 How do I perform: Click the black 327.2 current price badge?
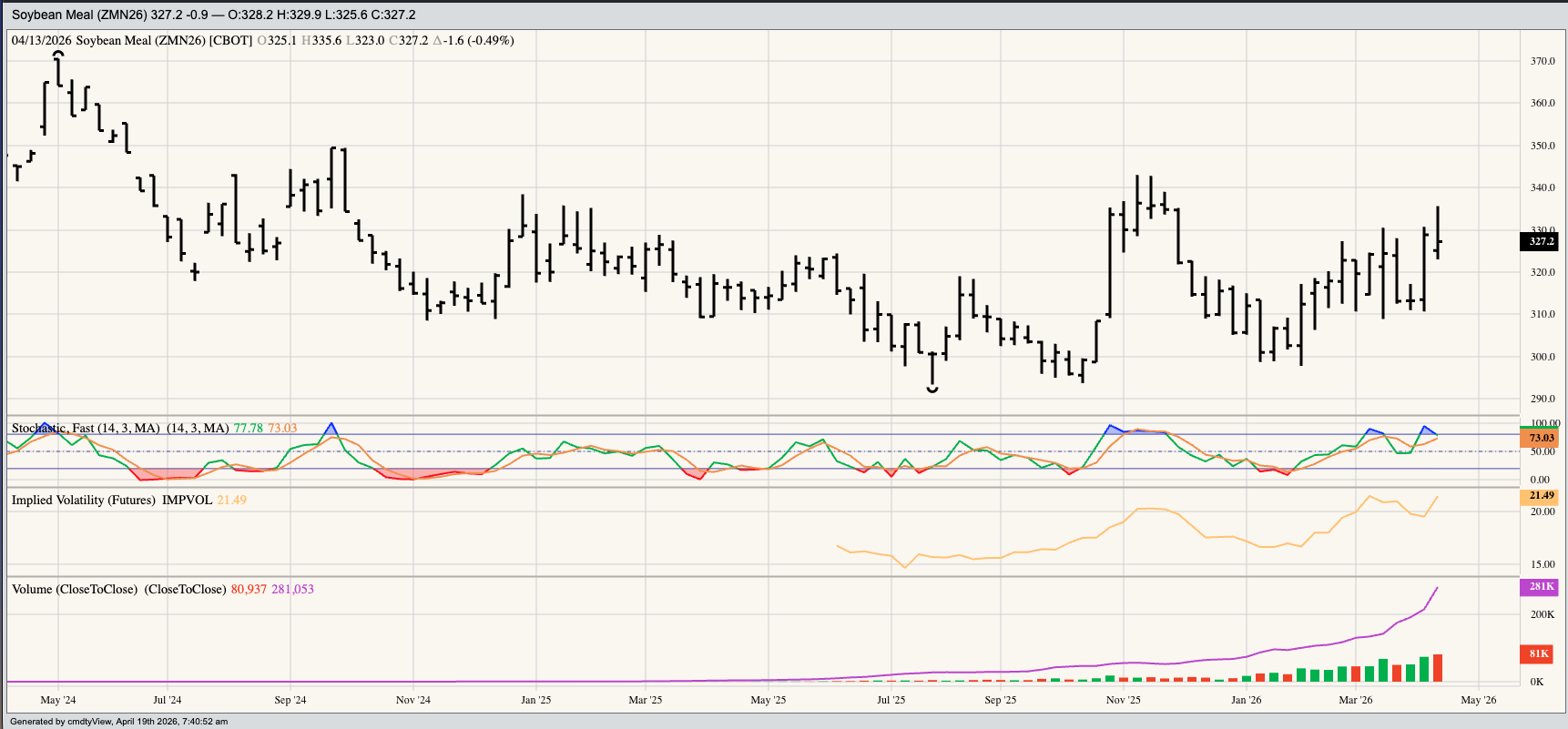coord(1539,242)
